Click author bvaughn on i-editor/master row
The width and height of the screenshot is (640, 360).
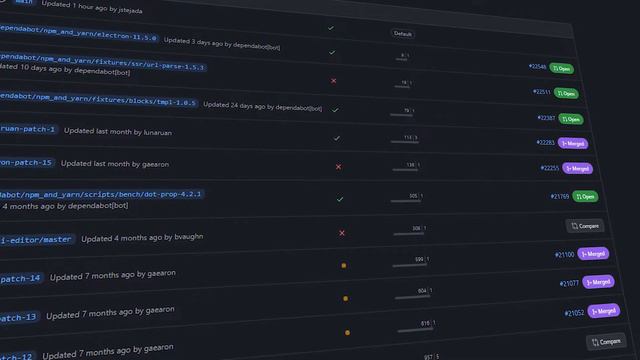click(x=189, y=236)
